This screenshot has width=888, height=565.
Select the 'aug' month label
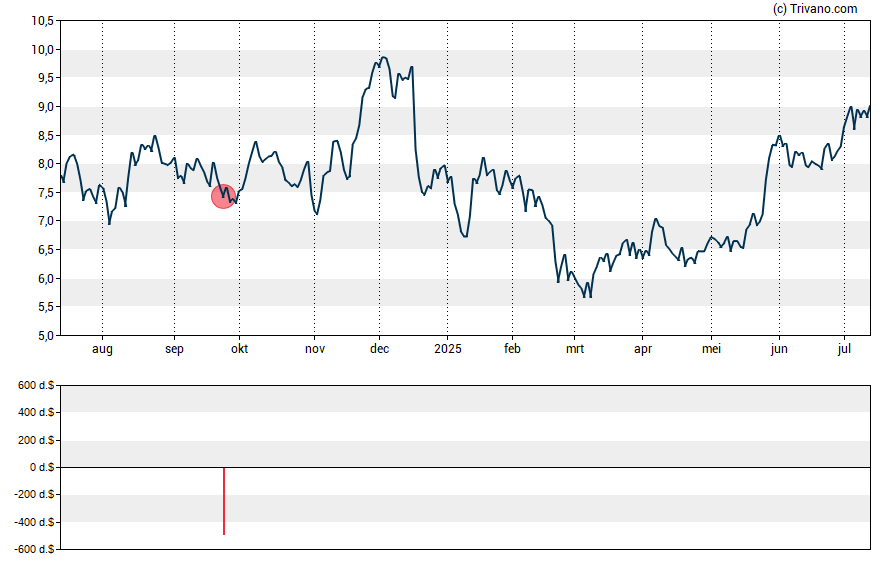pyautogui.click(x=103, y=349)
